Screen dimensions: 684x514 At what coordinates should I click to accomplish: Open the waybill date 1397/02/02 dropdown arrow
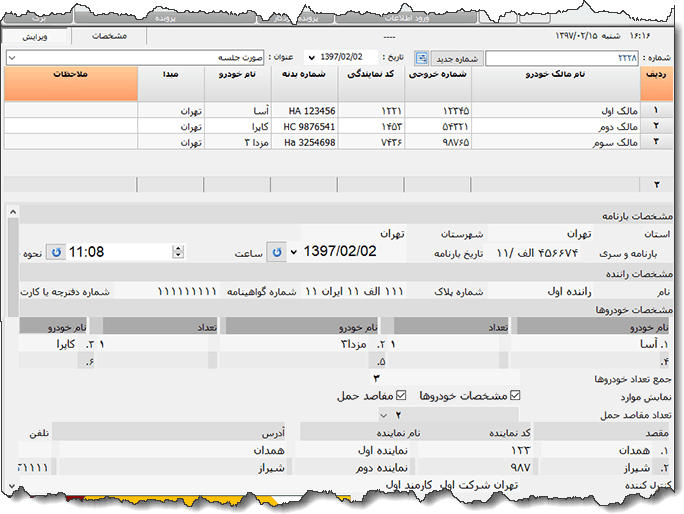tap(293, 251)
